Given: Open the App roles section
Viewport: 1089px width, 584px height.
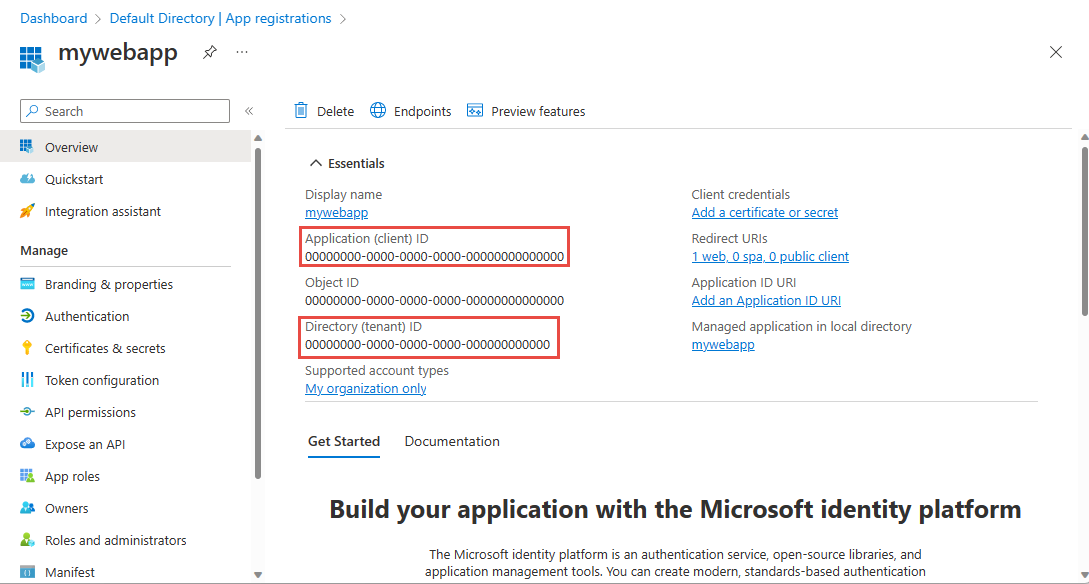Looking at the screenshot, I should pos(75,475).
